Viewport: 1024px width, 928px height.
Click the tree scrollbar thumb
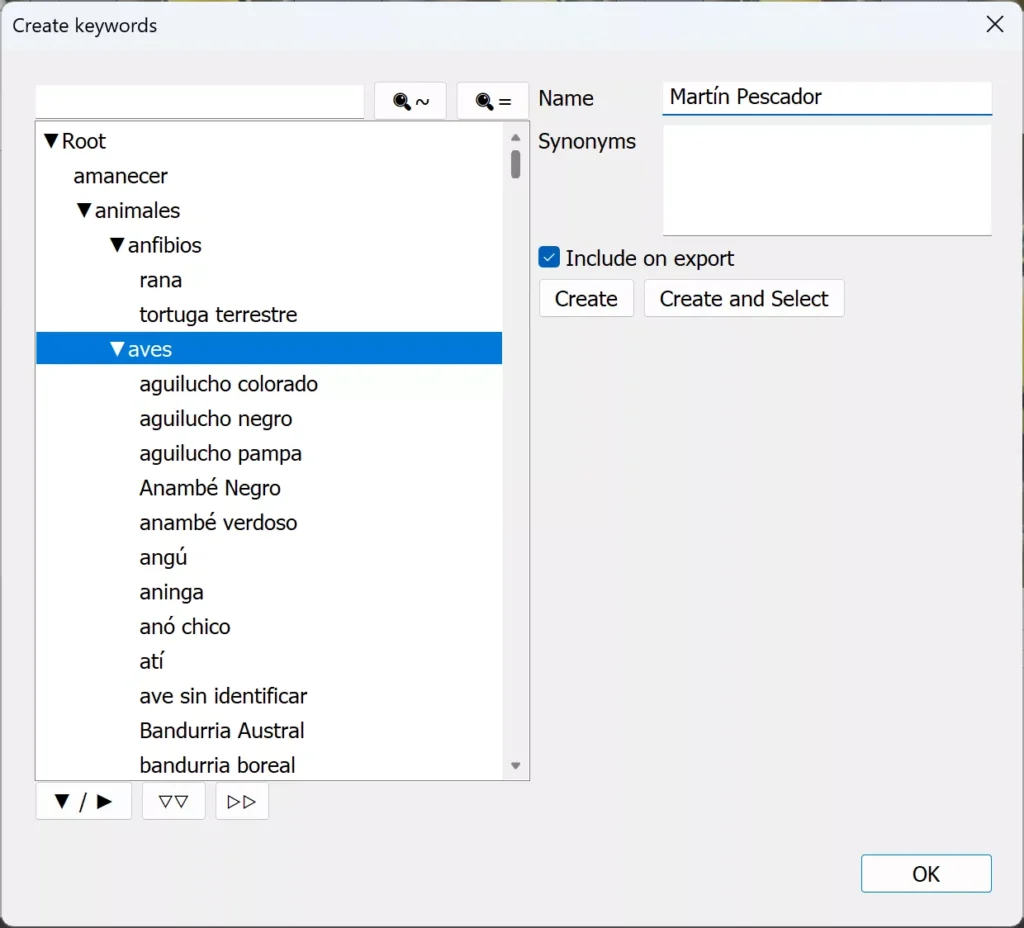tap(515, 164)
